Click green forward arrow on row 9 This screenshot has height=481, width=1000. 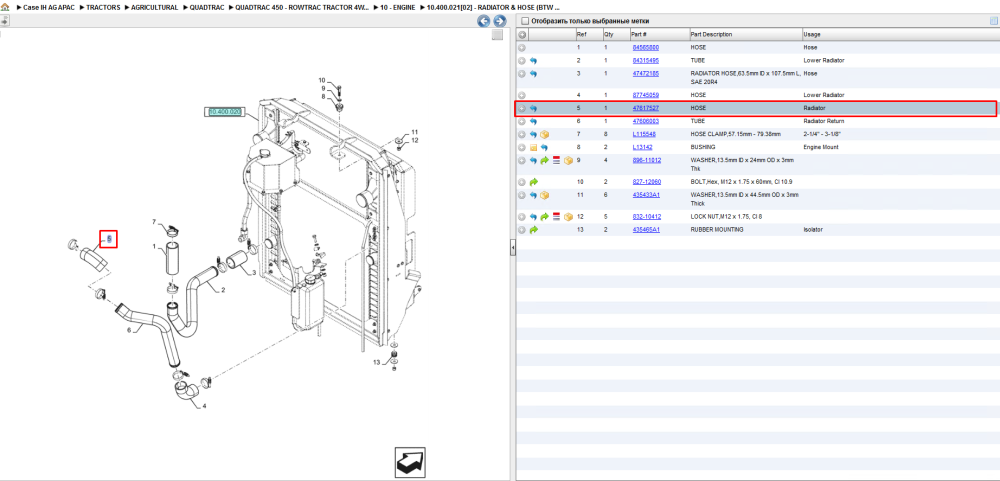pyautogui.click(x=545, y=161)
